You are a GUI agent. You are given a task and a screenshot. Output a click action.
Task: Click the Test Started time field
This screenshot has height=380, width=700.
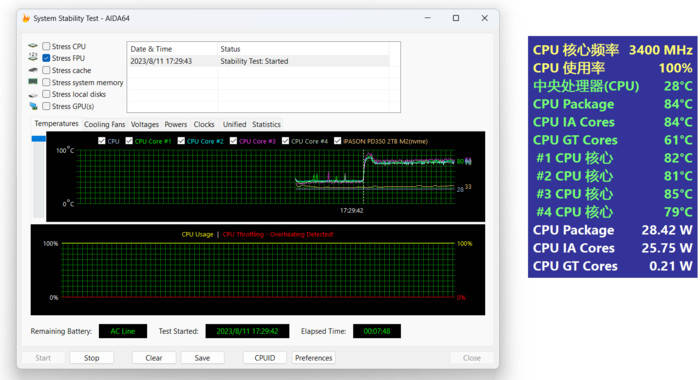pyautogui.click(x=247, y=331)
